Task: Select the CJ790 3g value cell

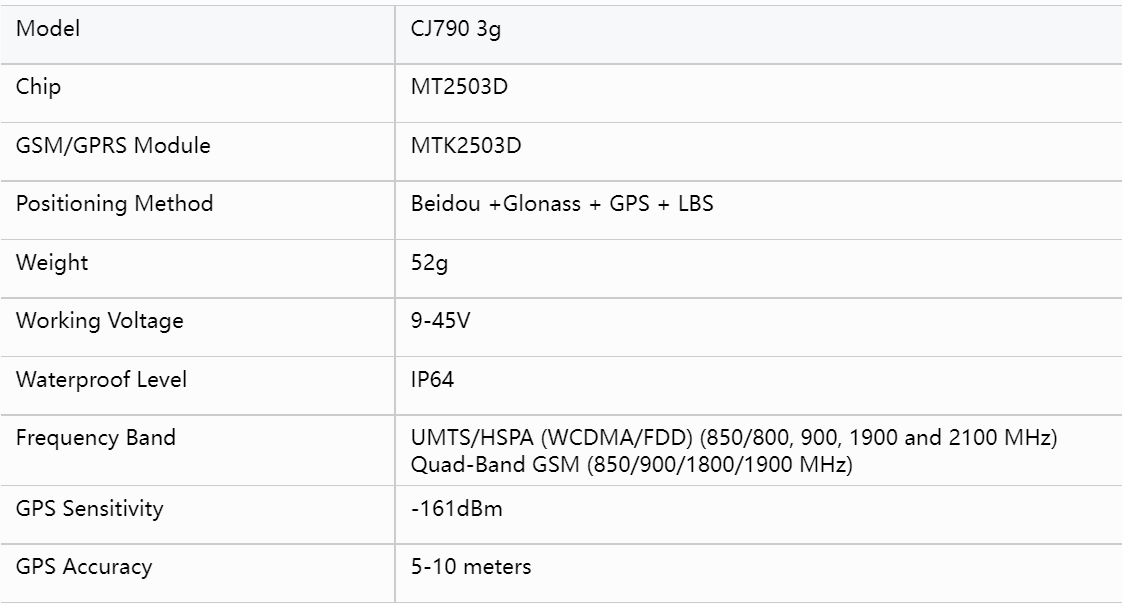Action: pos(455,29)
